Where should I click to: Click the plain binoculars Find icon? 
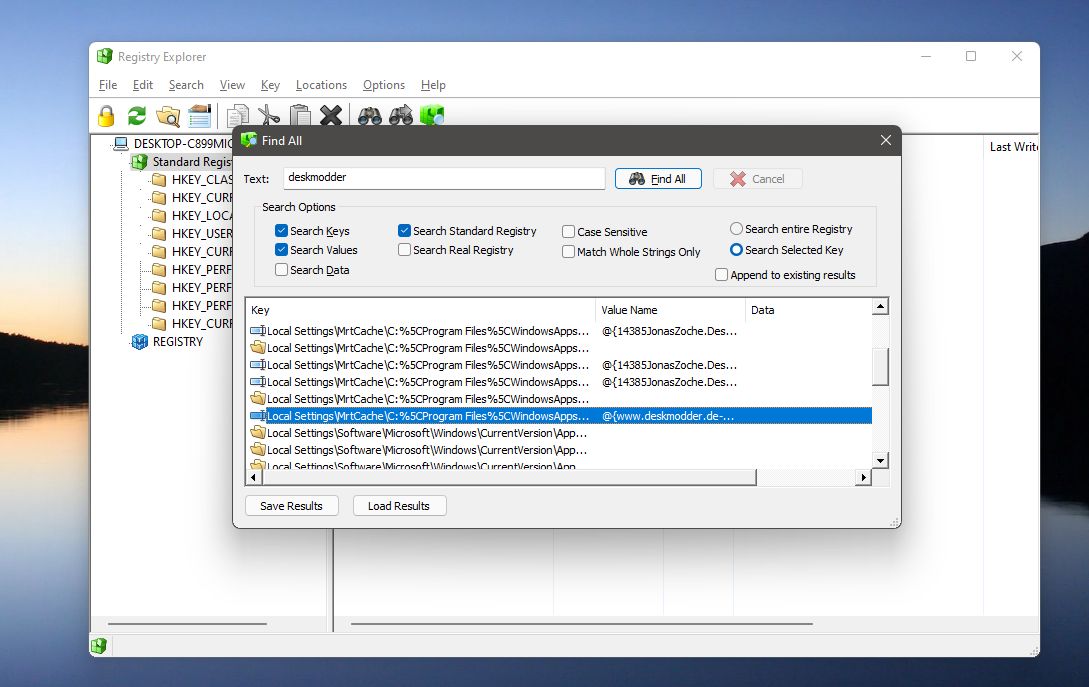tap(370, 116)
